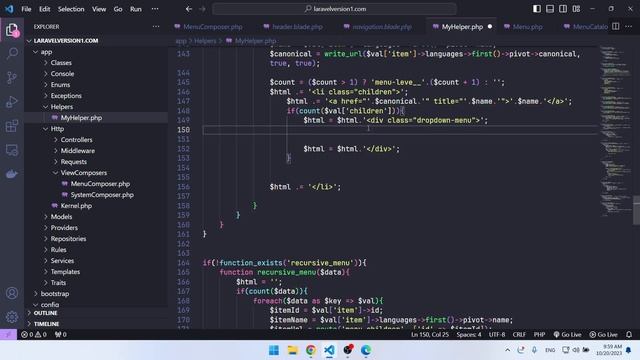This screenshot has height=360, width=640.
Task: Open the Search view in activity bar
Action: 12,53
